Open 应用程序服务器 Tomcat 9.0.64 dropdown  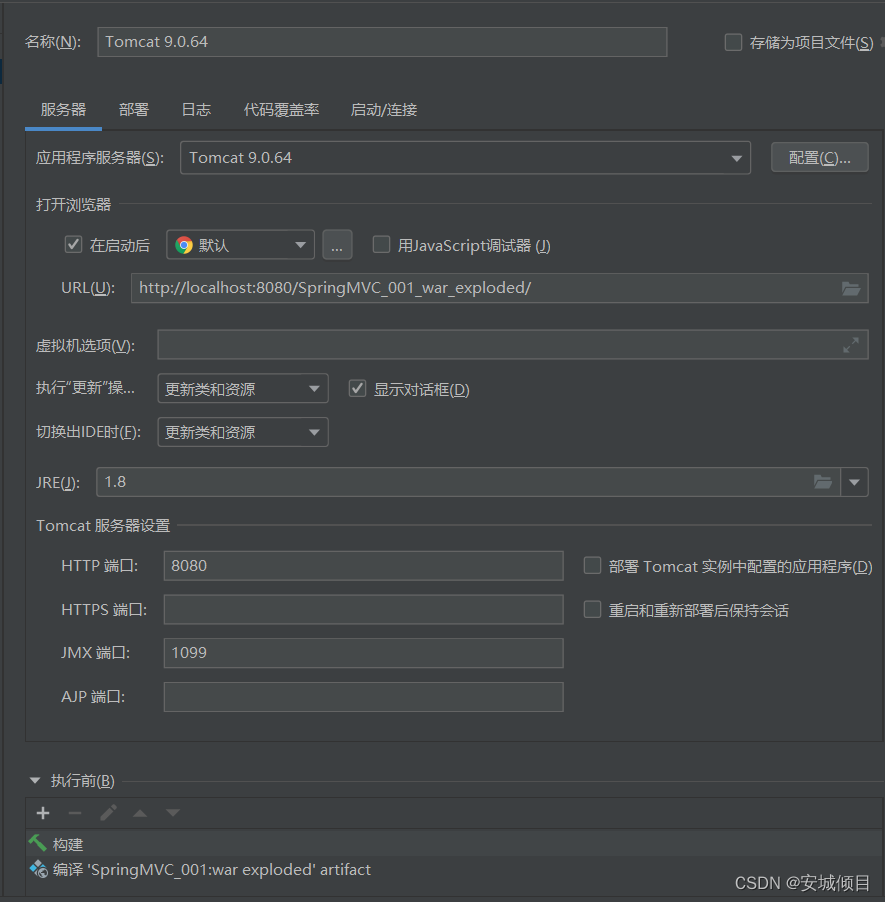click(466, 158)
